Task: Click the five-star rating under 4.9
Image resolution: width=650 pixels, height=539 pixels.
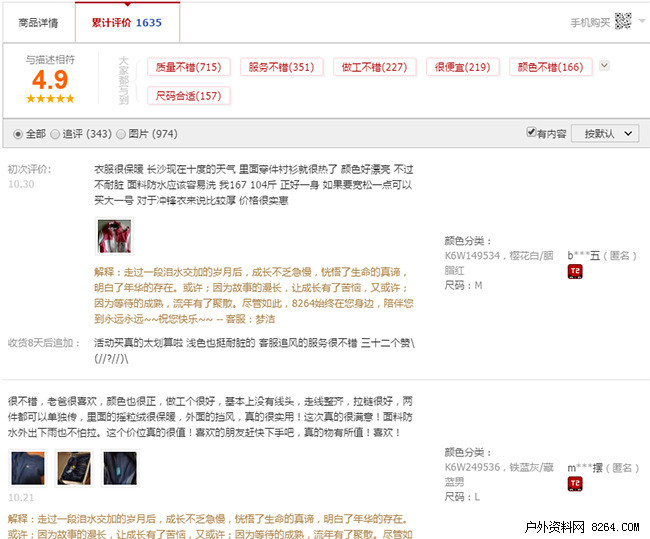Action: 50,98
